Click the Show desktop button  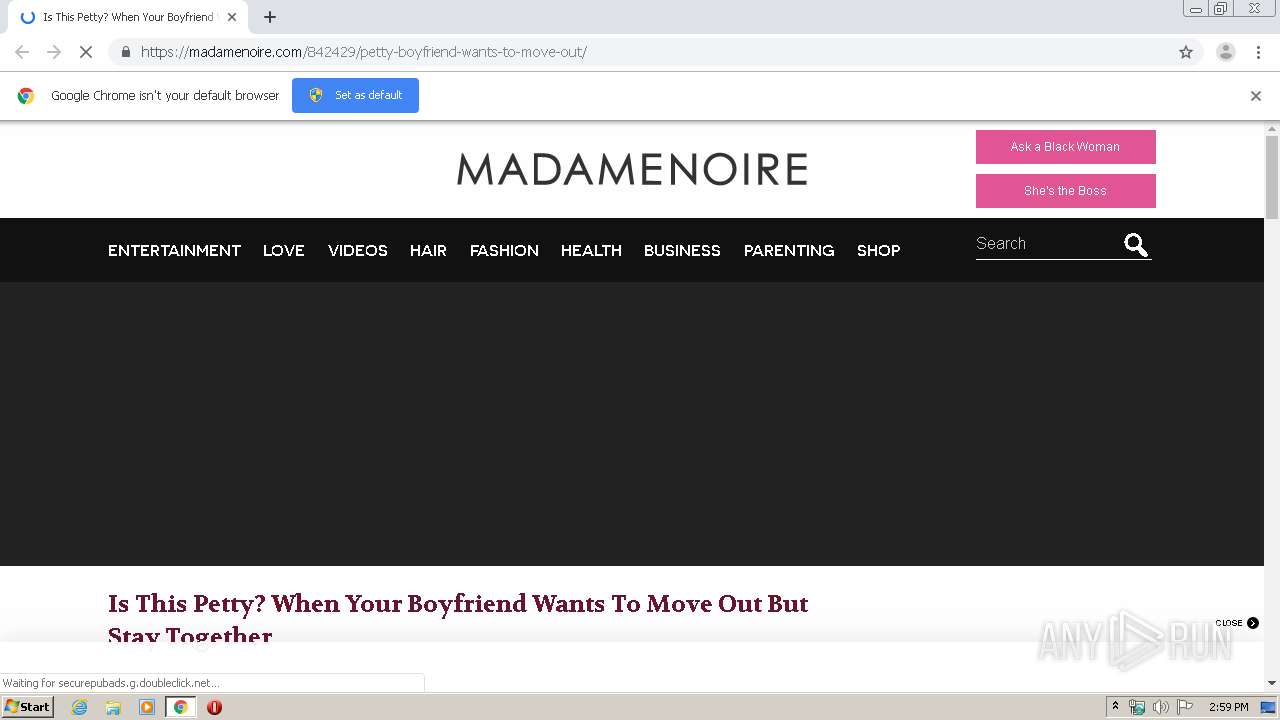click(1268, 707)
